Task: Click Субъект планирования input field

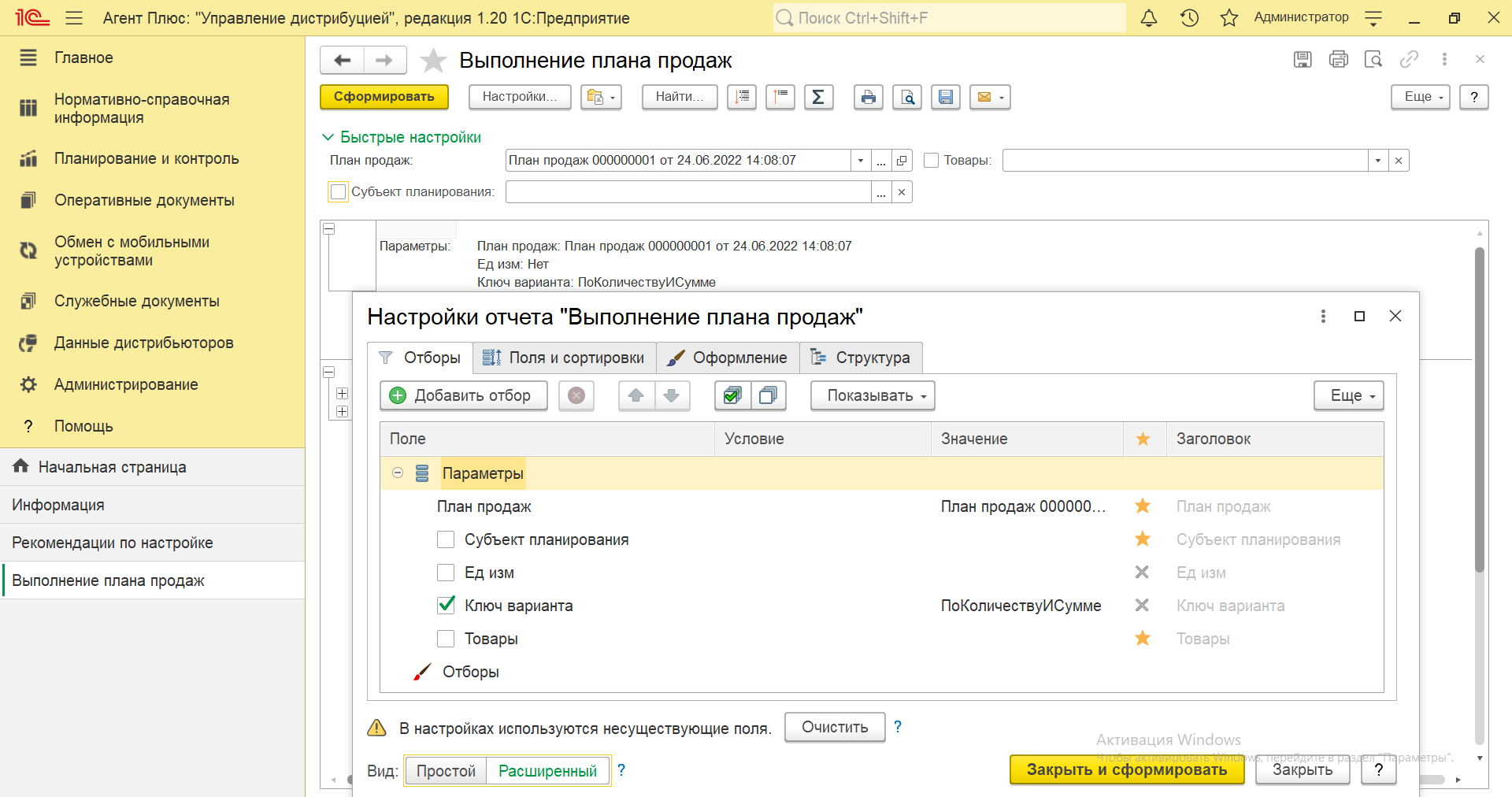Action: point(688,192)
